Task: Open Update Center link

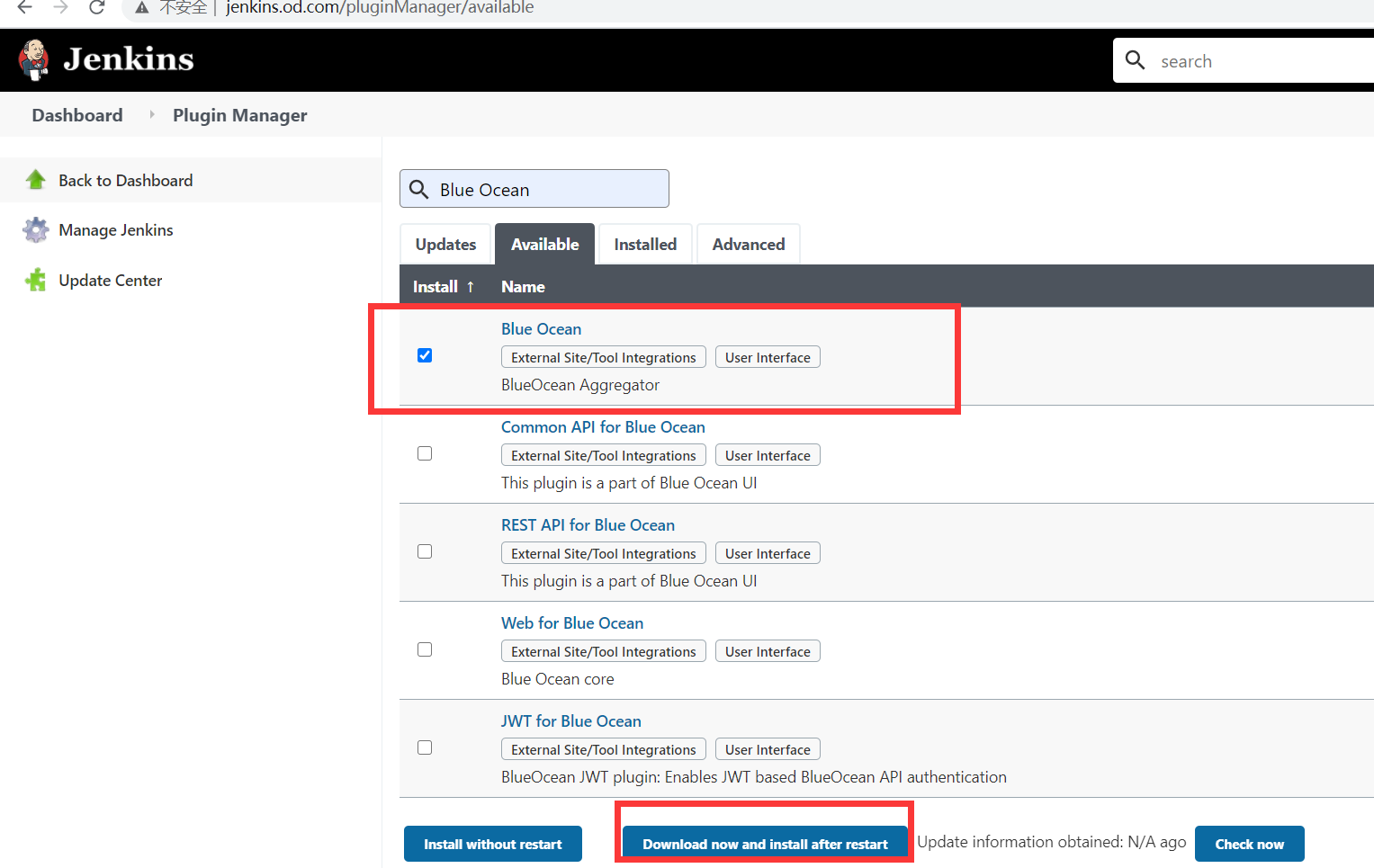Action: click(x=111, y=280)
